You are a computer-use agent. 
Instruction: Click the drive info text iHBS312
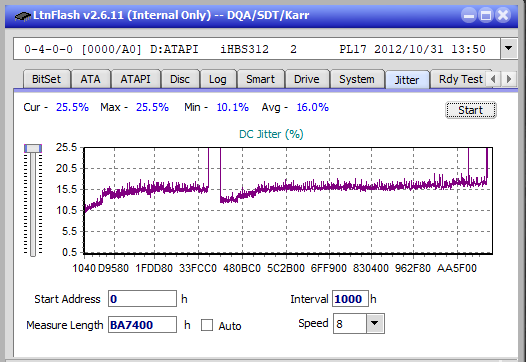pyautogui.click(x=244, y=49)
